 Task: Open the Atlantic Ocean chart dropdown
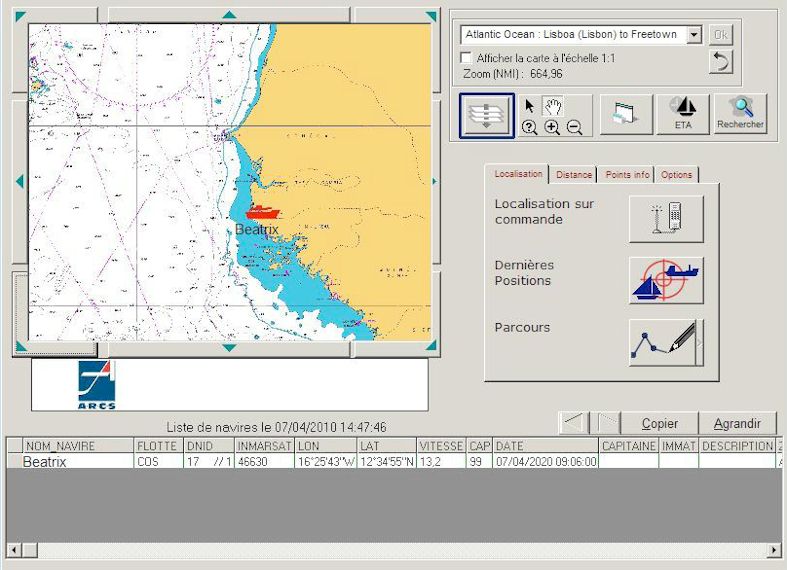(x=694, y=35)
